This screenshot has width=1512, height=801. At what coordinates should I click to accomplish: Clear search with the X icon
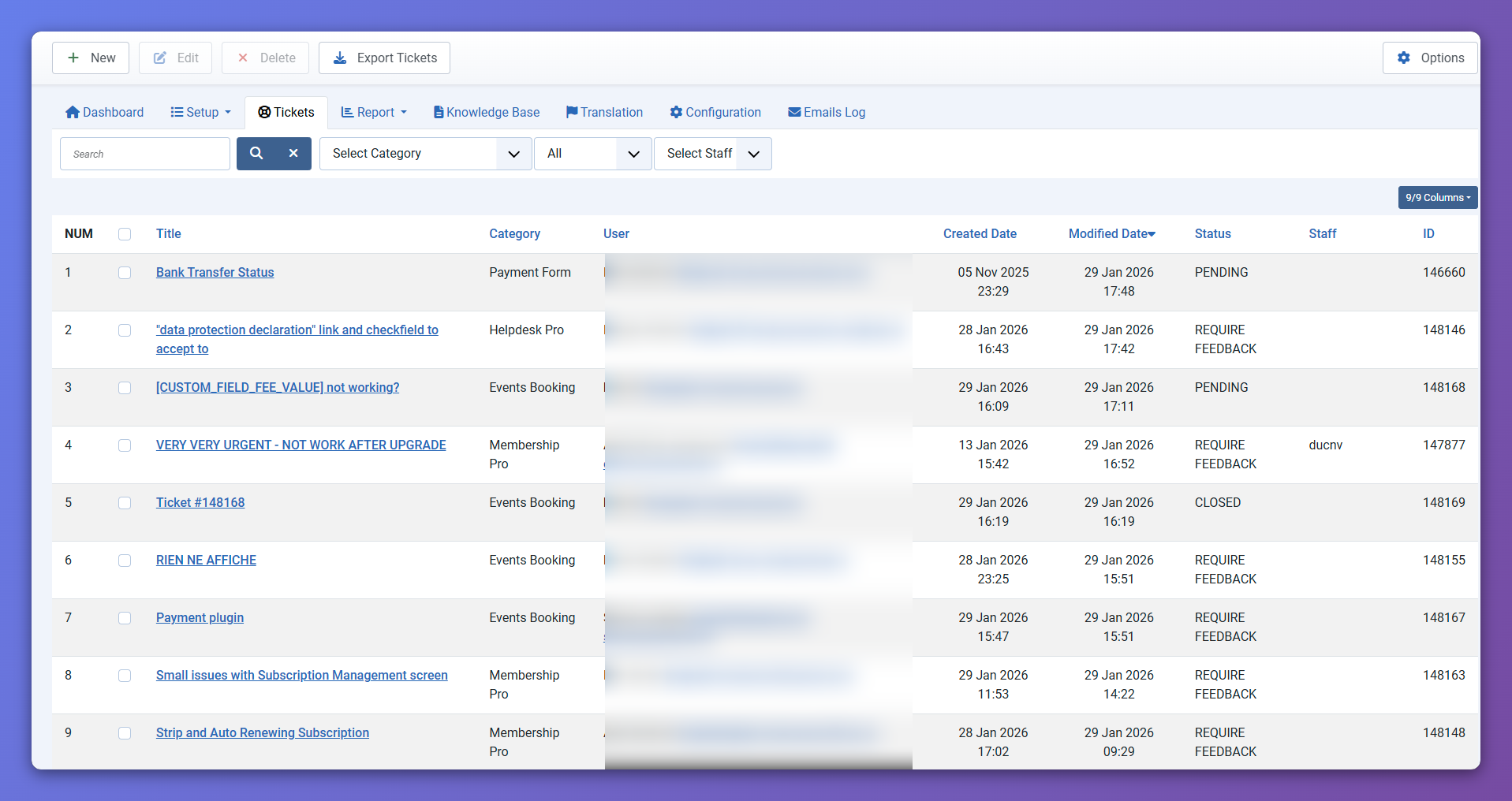pos(293,154)
